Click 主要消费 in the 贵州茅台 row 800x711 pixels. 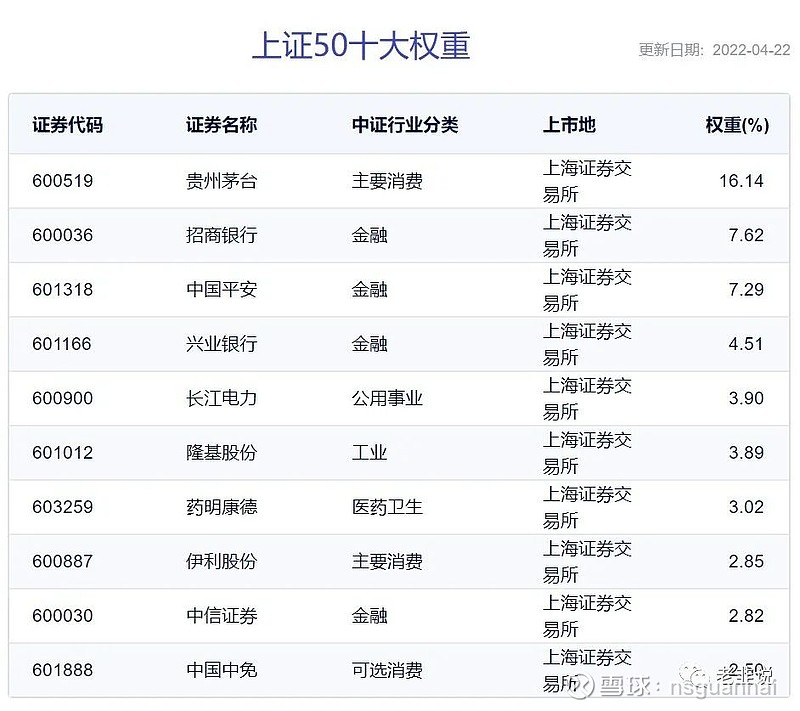point(387,181)
